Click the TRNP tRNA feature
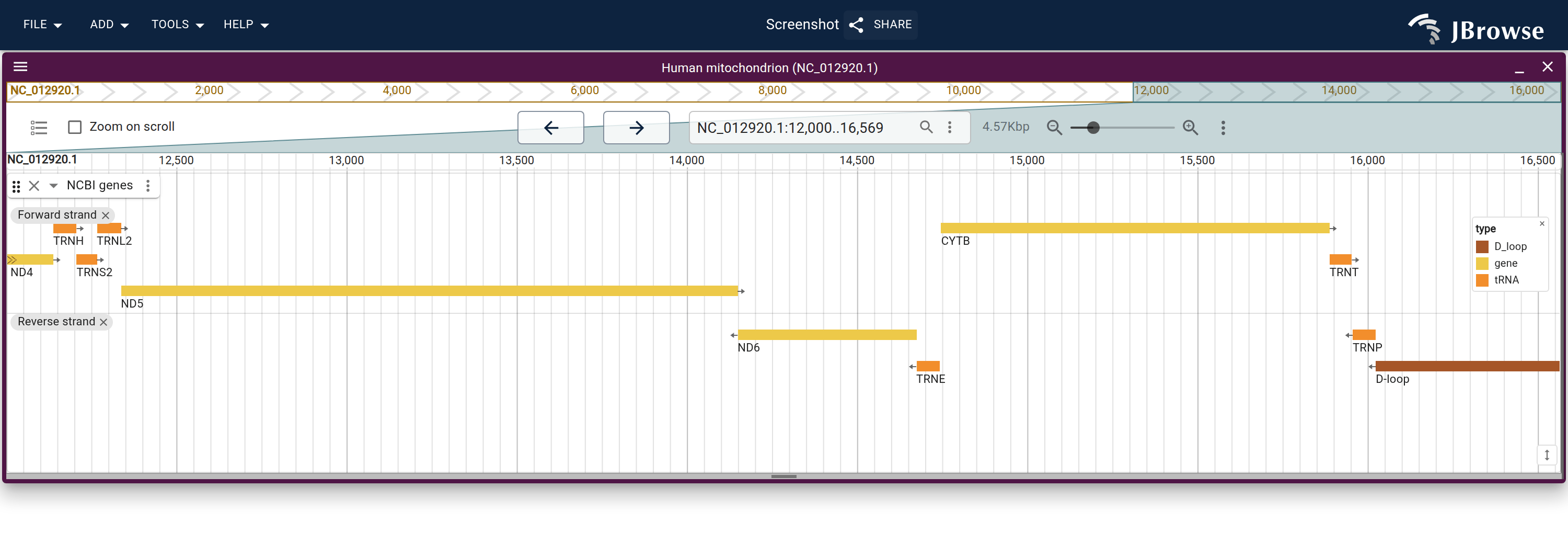 pyautogui.click(x=1364, y=334)
